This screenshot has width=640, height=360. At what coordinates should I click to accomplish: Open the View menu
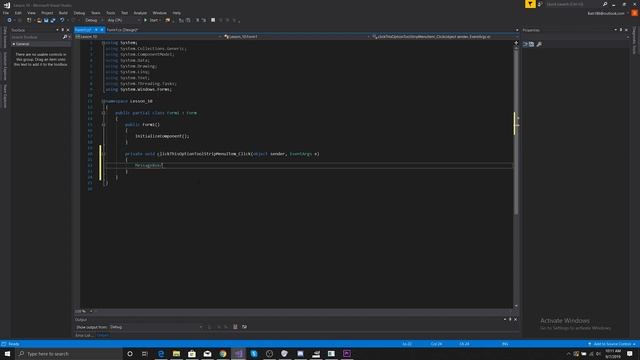[x=31, y=13]
